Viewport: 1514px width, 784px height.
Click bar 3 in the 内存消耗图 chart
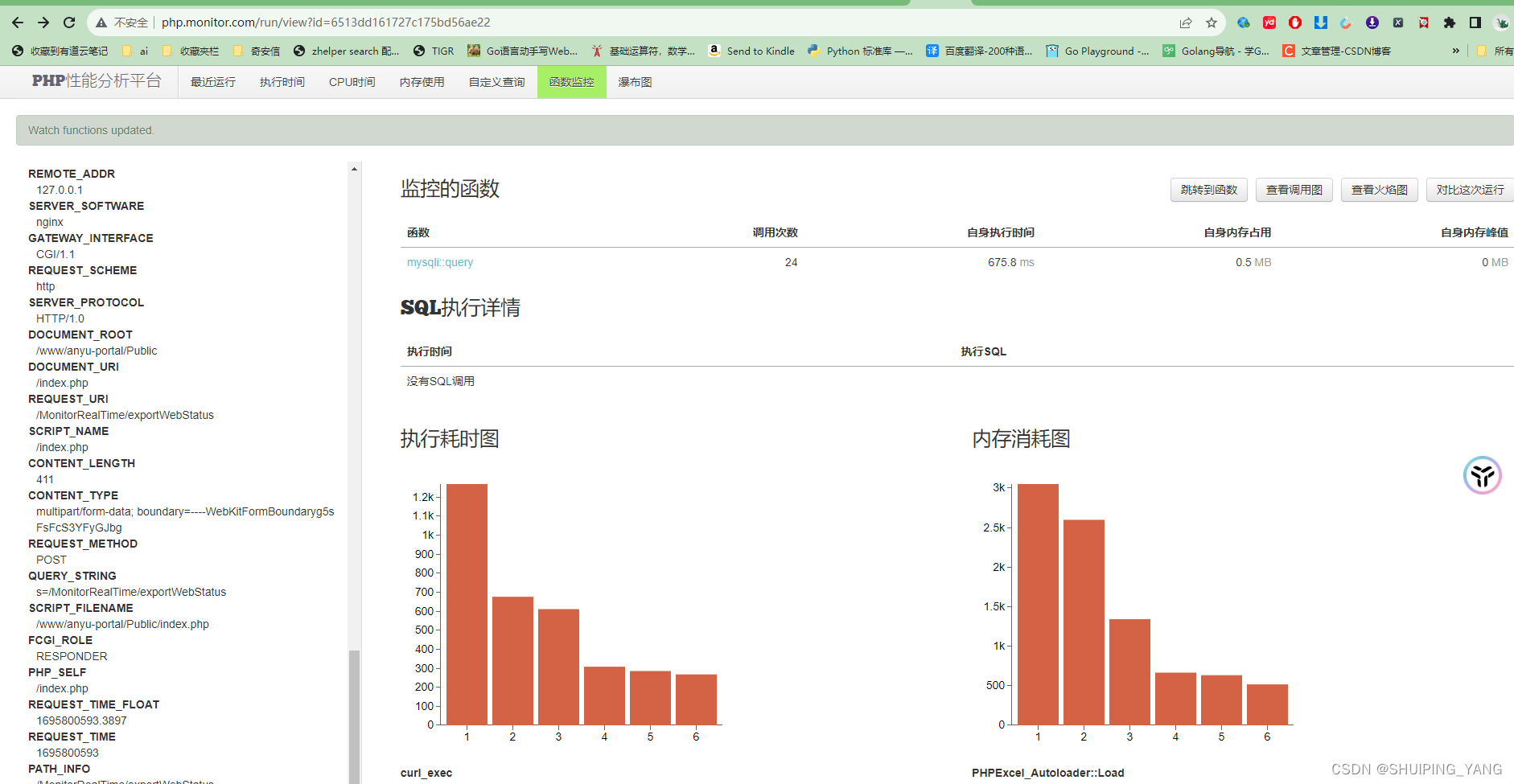1129,671
